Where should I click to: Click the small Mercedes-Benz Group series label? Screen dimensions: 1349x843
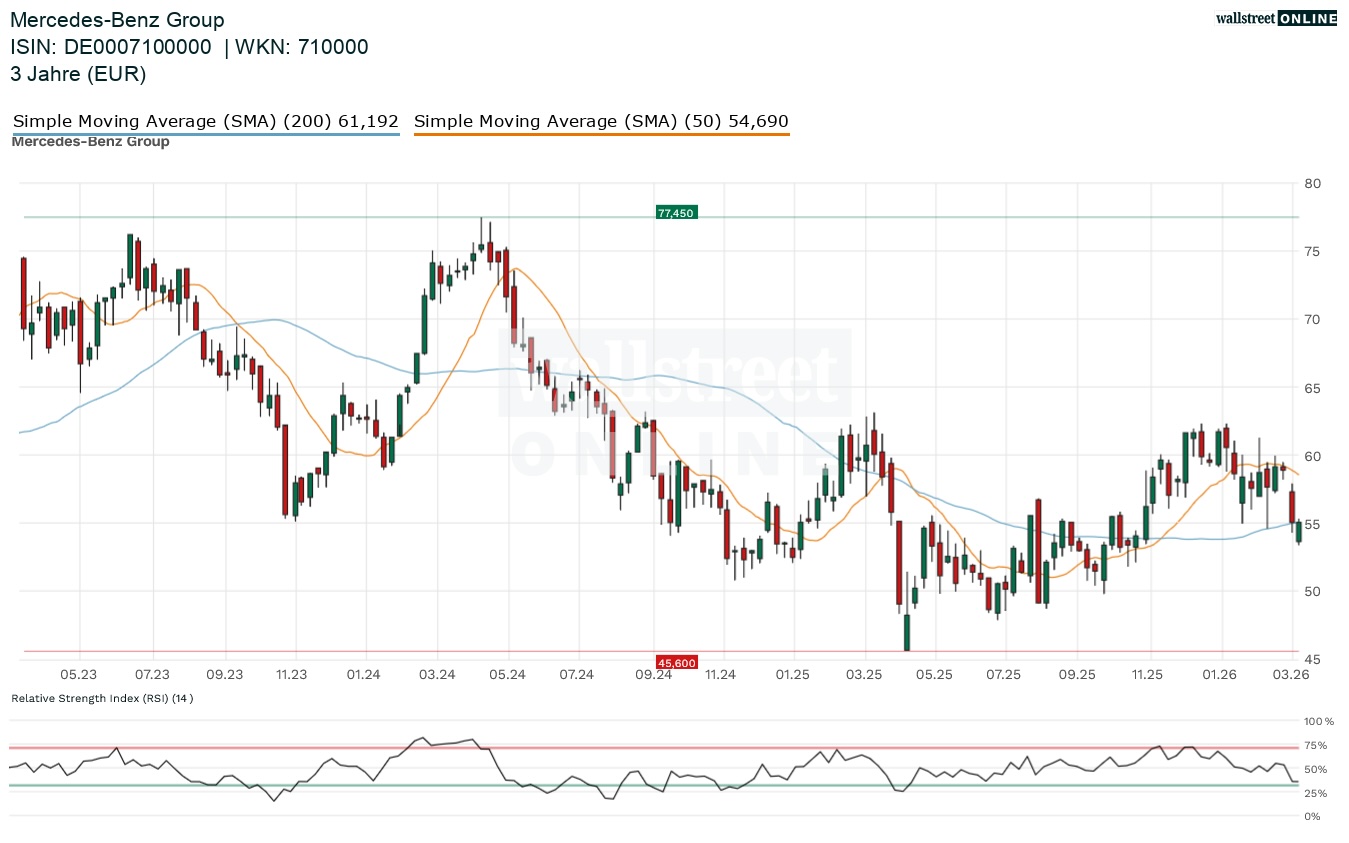(90, 142)
